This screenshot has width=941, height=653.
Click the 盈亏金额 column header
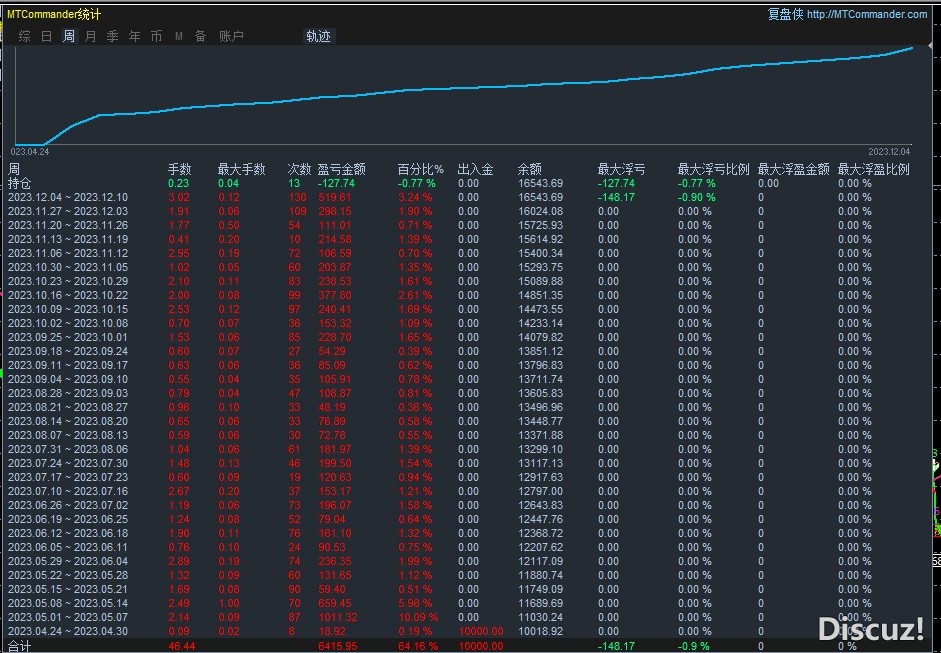341,169
